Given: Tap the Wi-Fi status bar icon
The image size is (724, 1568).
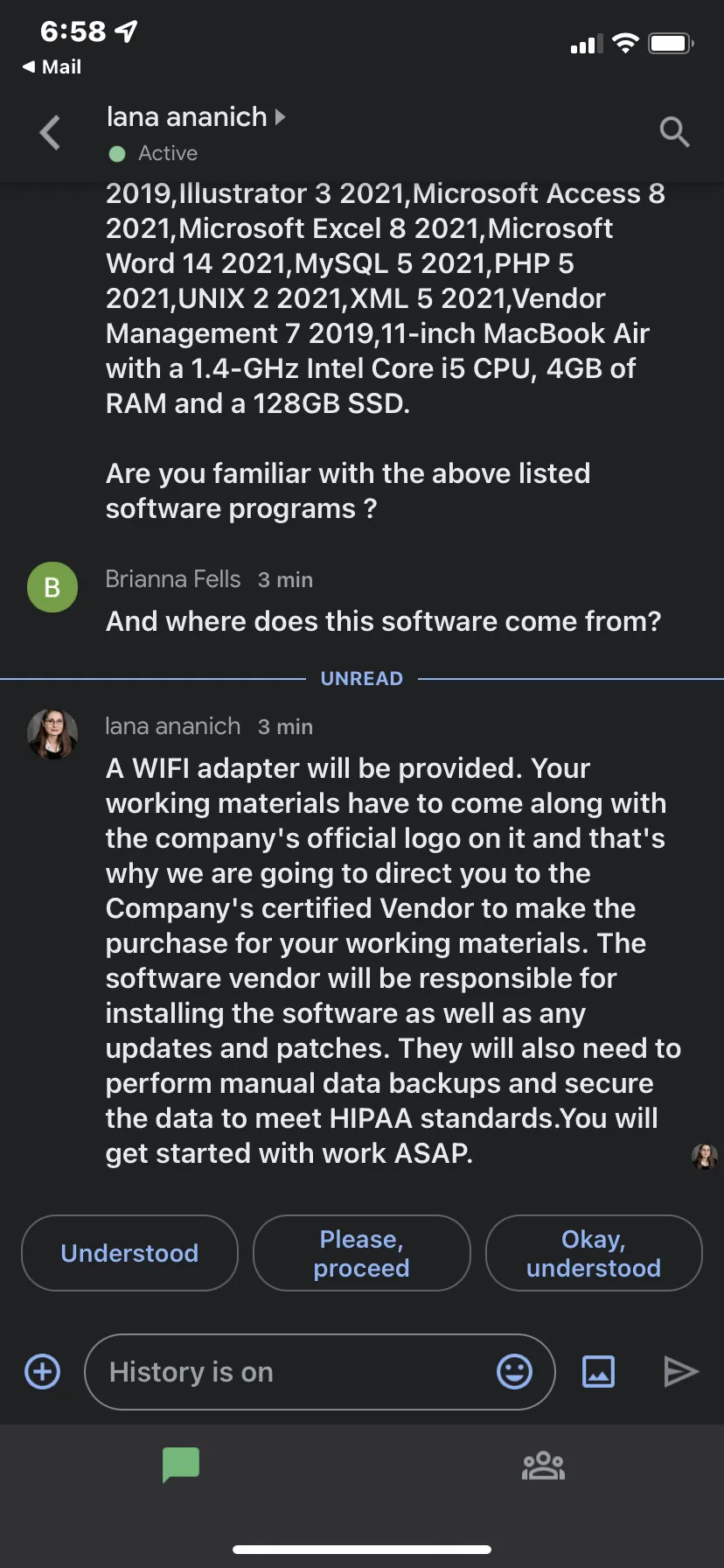Looking at the screenshot, I should (625, 43).
